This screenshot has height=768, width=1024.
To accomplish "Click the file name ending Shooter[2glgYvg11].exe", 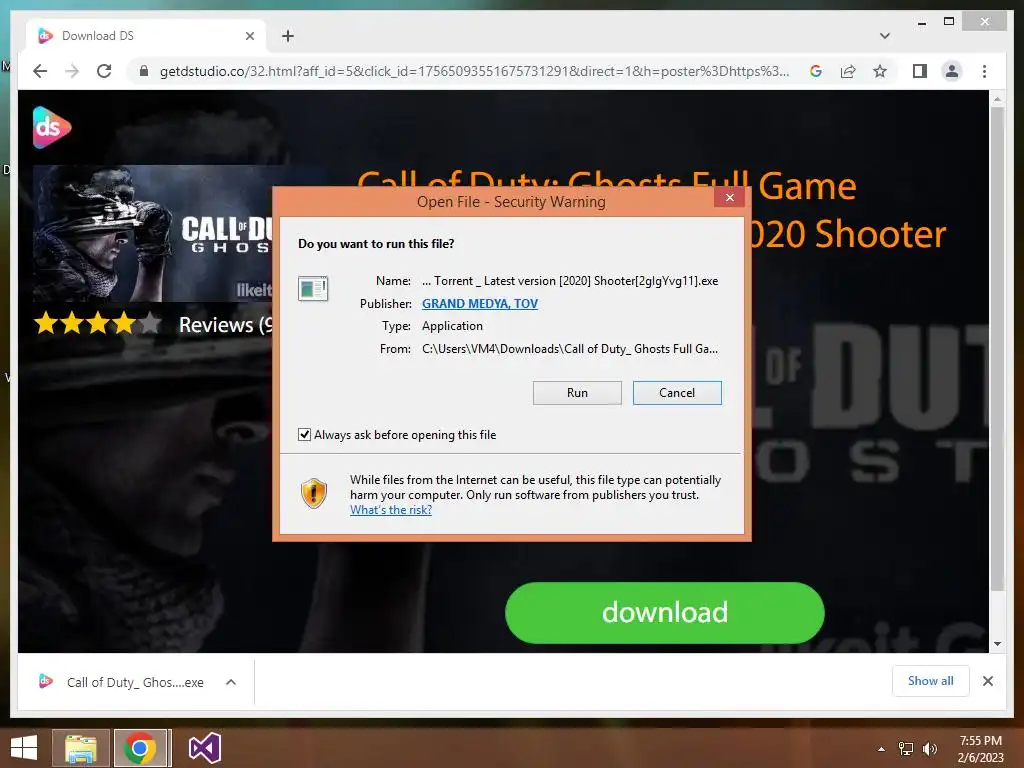I will 569,281.
